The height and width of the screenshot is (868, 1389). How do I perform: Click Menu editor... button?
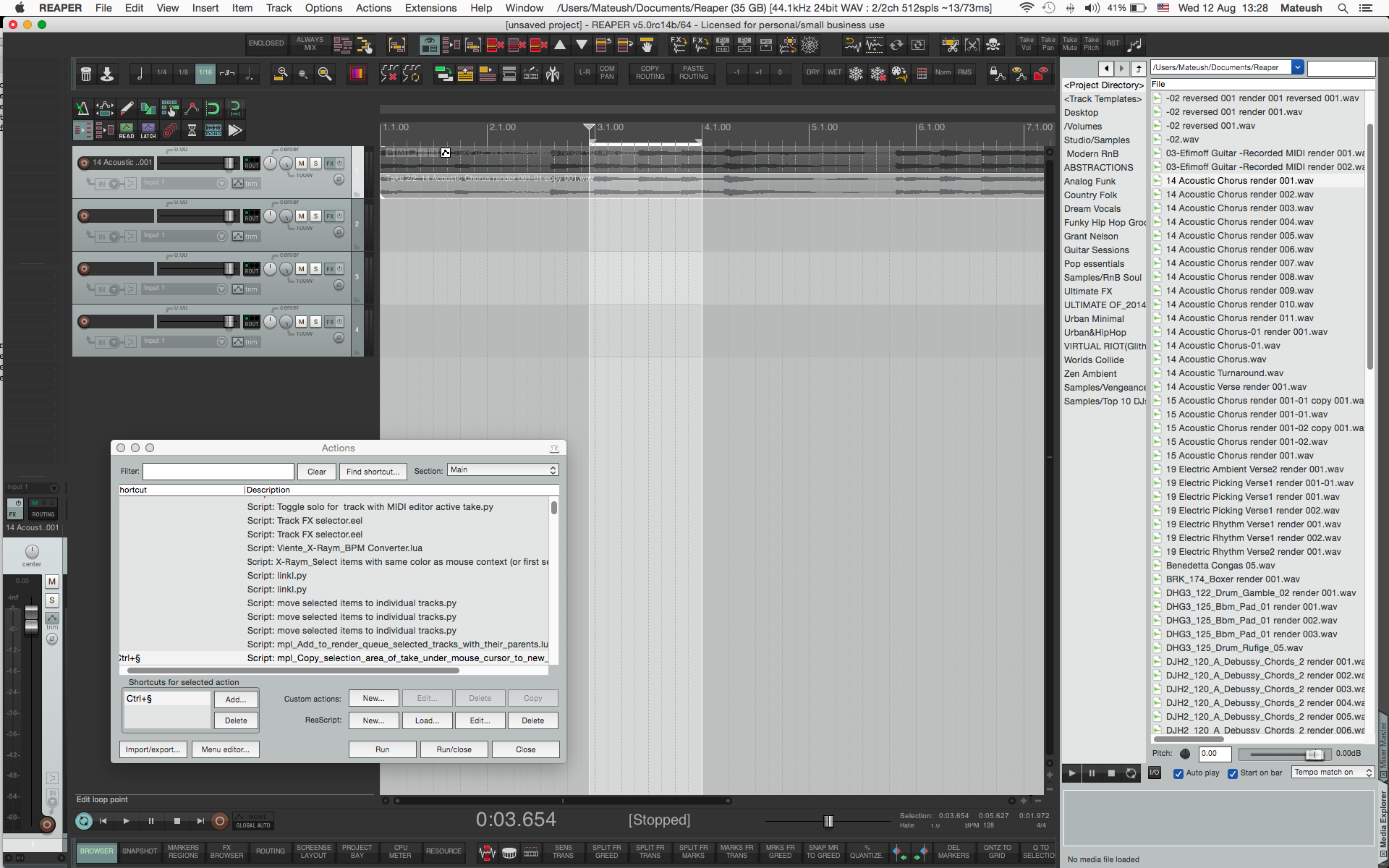[x=225, y=749]
